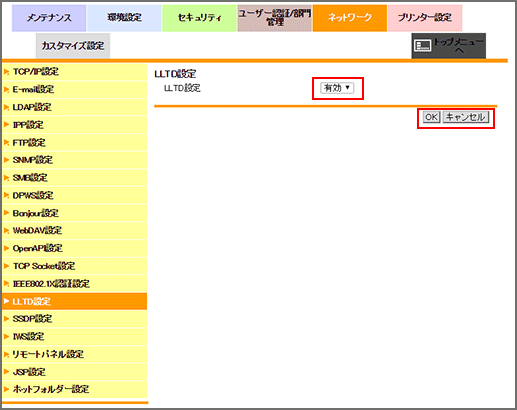The height and width of the screenshot is (410, 517).
Task: Confirm with the OK button
Action: click(x=431, y=117)
